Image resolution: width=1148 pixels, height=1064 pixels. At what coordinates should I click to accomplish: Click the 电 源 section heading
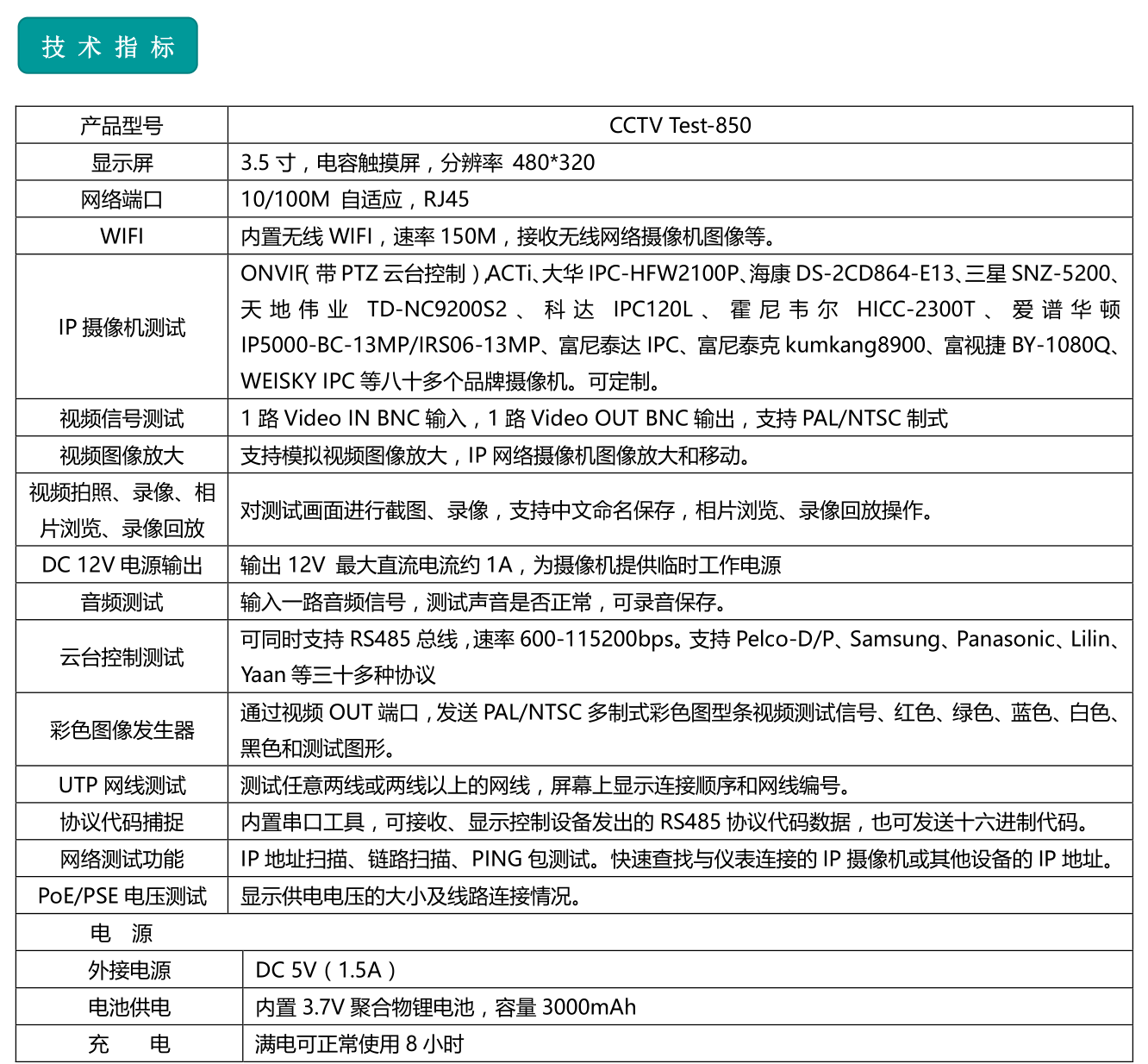(122, 934)
